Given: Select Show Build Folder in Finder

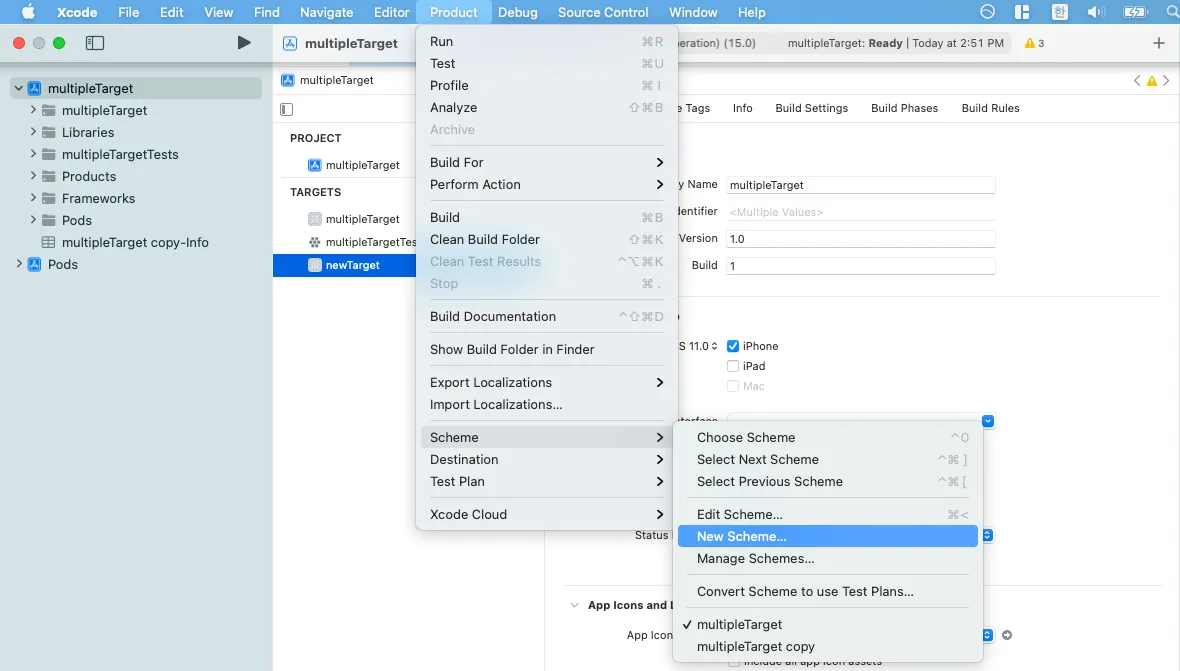Looking at the screenshot, I should (547, 350).
